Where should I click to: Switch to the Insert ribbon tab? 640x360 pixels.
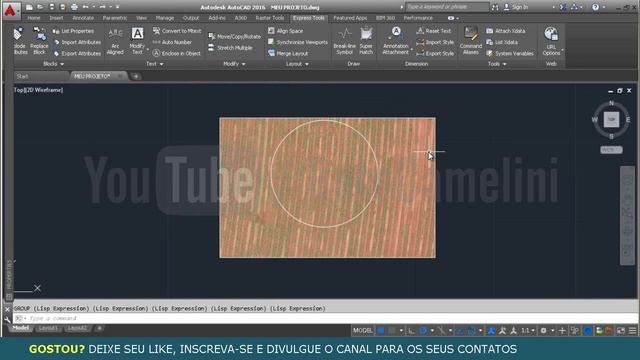56,18
